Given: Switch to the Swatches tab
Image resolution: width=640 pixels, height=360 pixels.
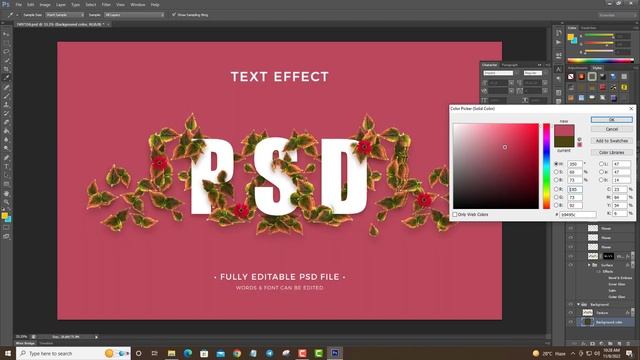Looking at the screenshot, I should (589, 28).
